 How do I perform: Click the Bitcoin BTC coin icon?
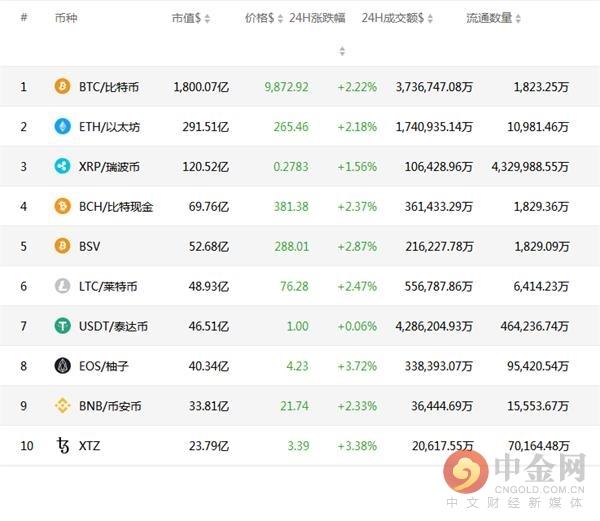coord(62,86)
